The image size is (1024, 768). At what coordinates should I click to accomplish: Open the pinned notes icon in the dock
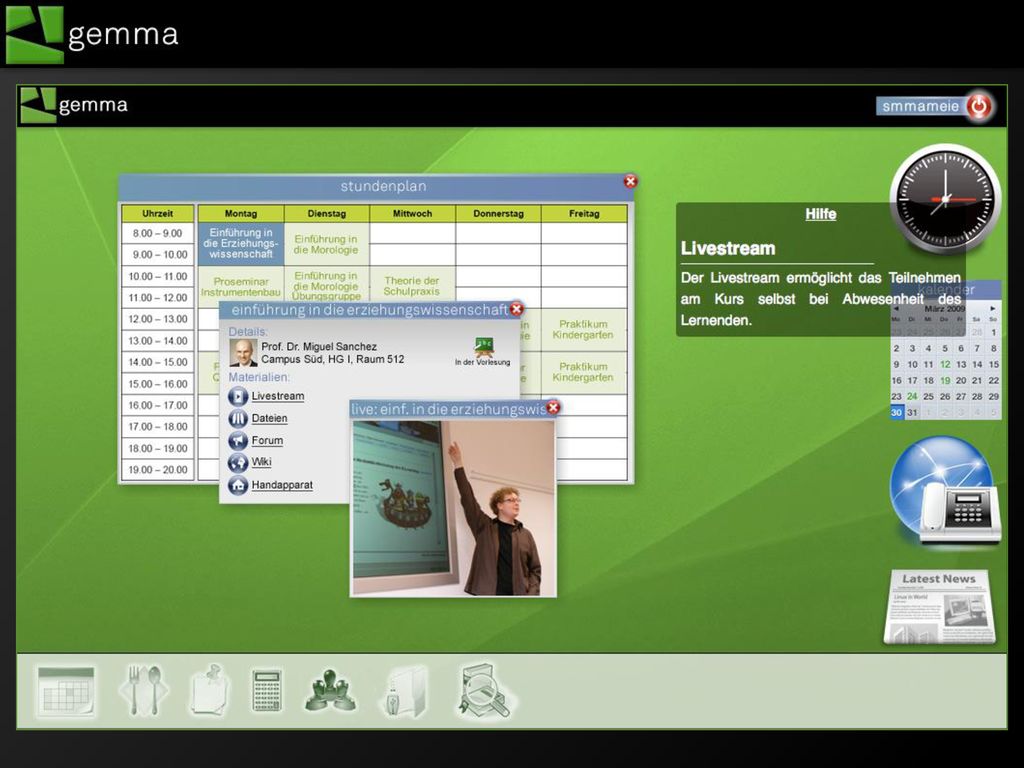click(x=210, y=690)
